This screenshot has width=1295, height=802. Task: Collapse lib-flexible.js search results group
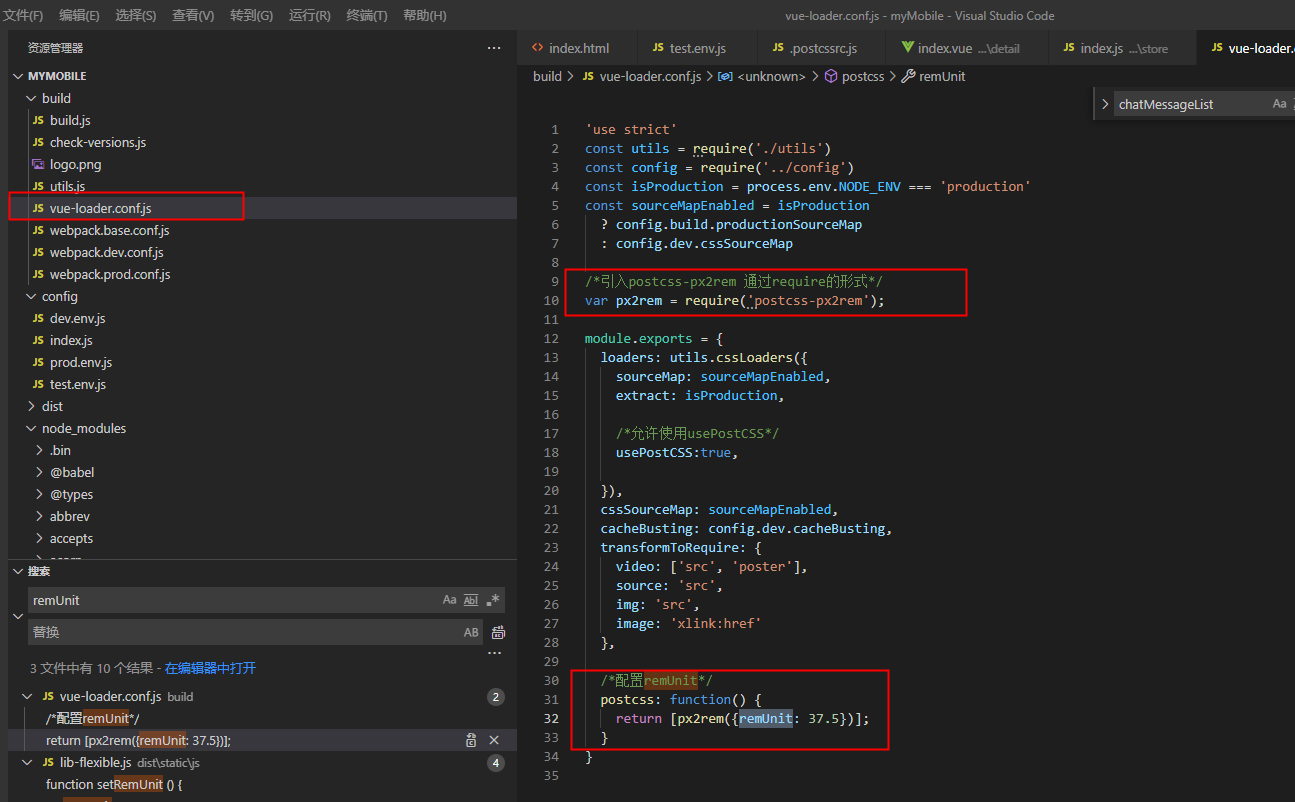(28, 762)
